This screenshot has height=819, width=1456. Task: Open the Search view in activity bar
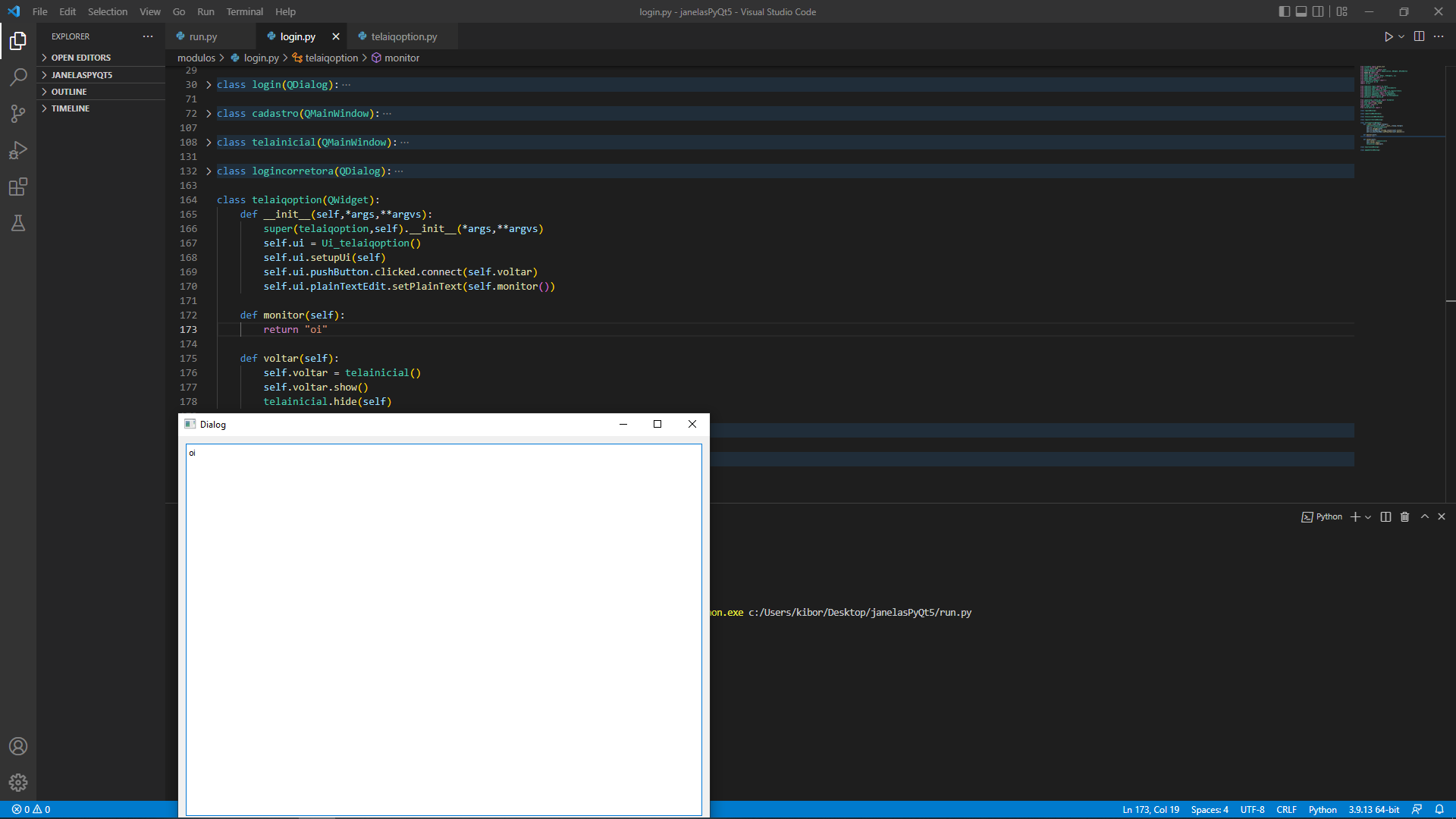coord(18,77)
